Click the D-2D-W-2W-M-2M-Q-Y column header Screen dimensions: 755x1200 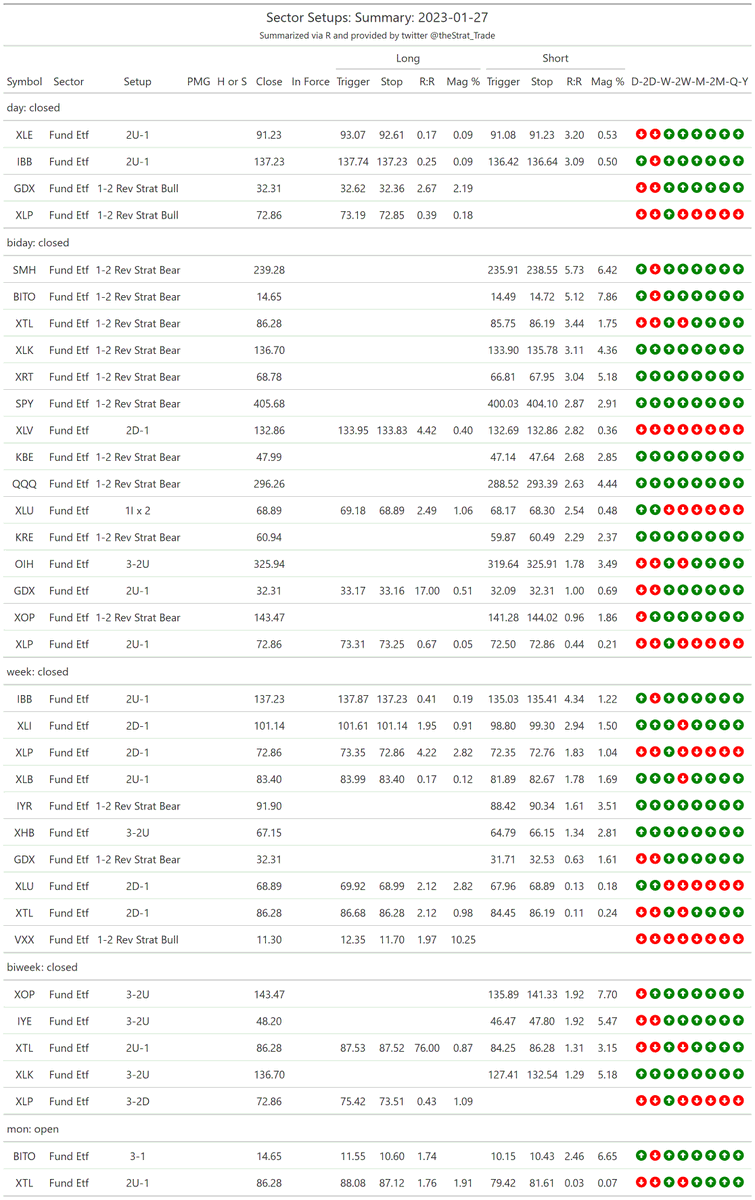[689, 81]
